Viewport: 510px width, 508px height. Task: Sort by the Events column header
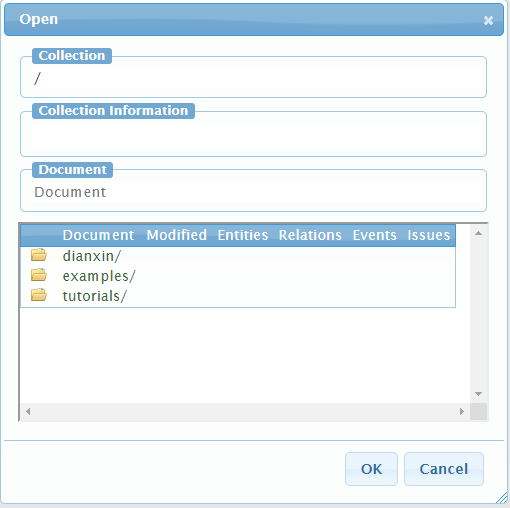click(x=375, y=235)
